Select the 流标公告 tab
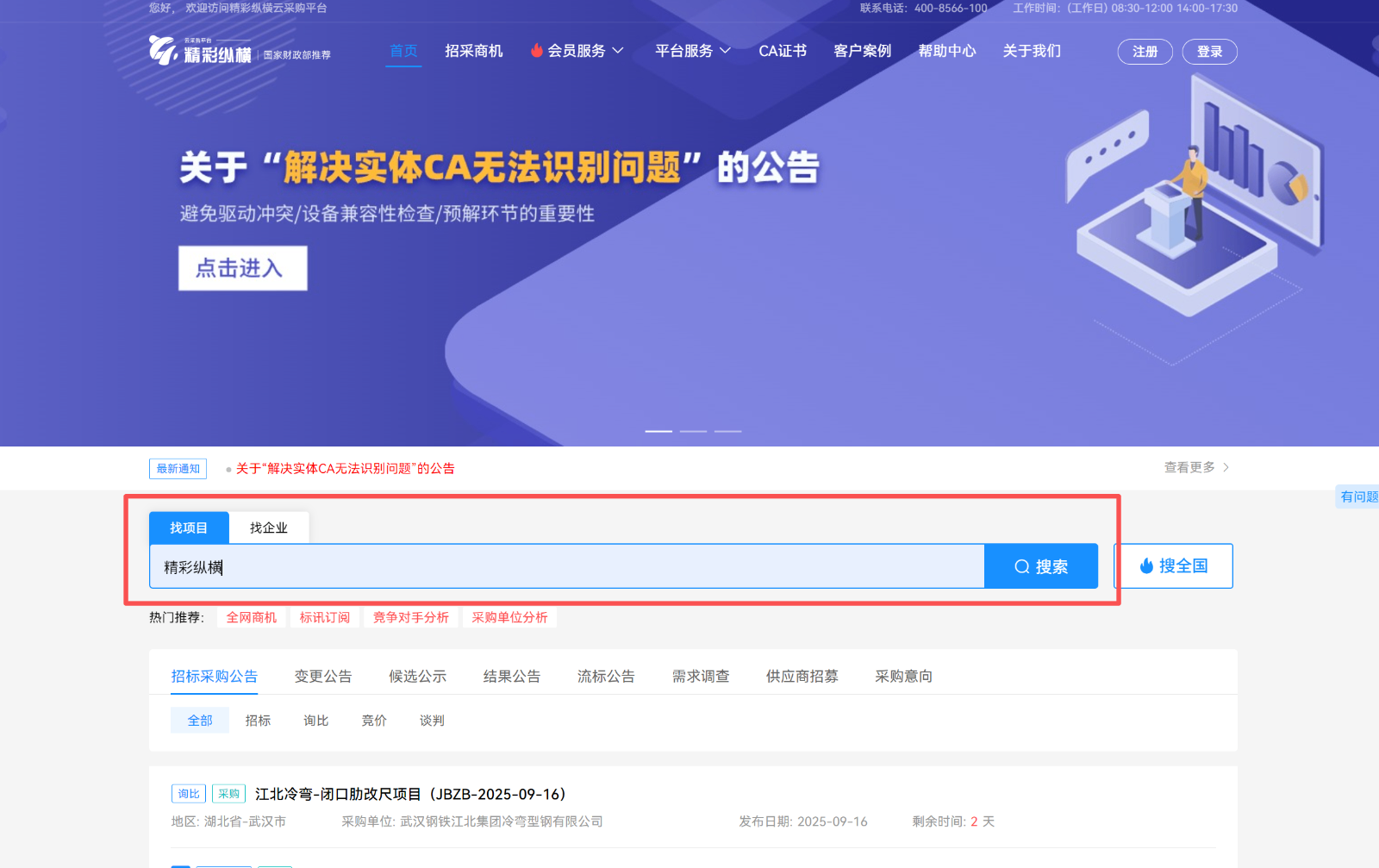Screen dimensions: 1379x868 (607, 677)
